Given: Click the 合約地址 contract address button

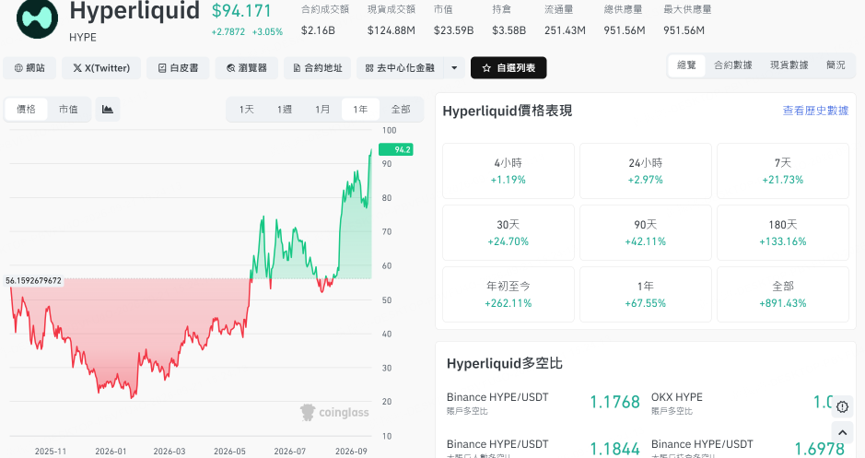Looking at the screenshot, I should pos(317,68).
